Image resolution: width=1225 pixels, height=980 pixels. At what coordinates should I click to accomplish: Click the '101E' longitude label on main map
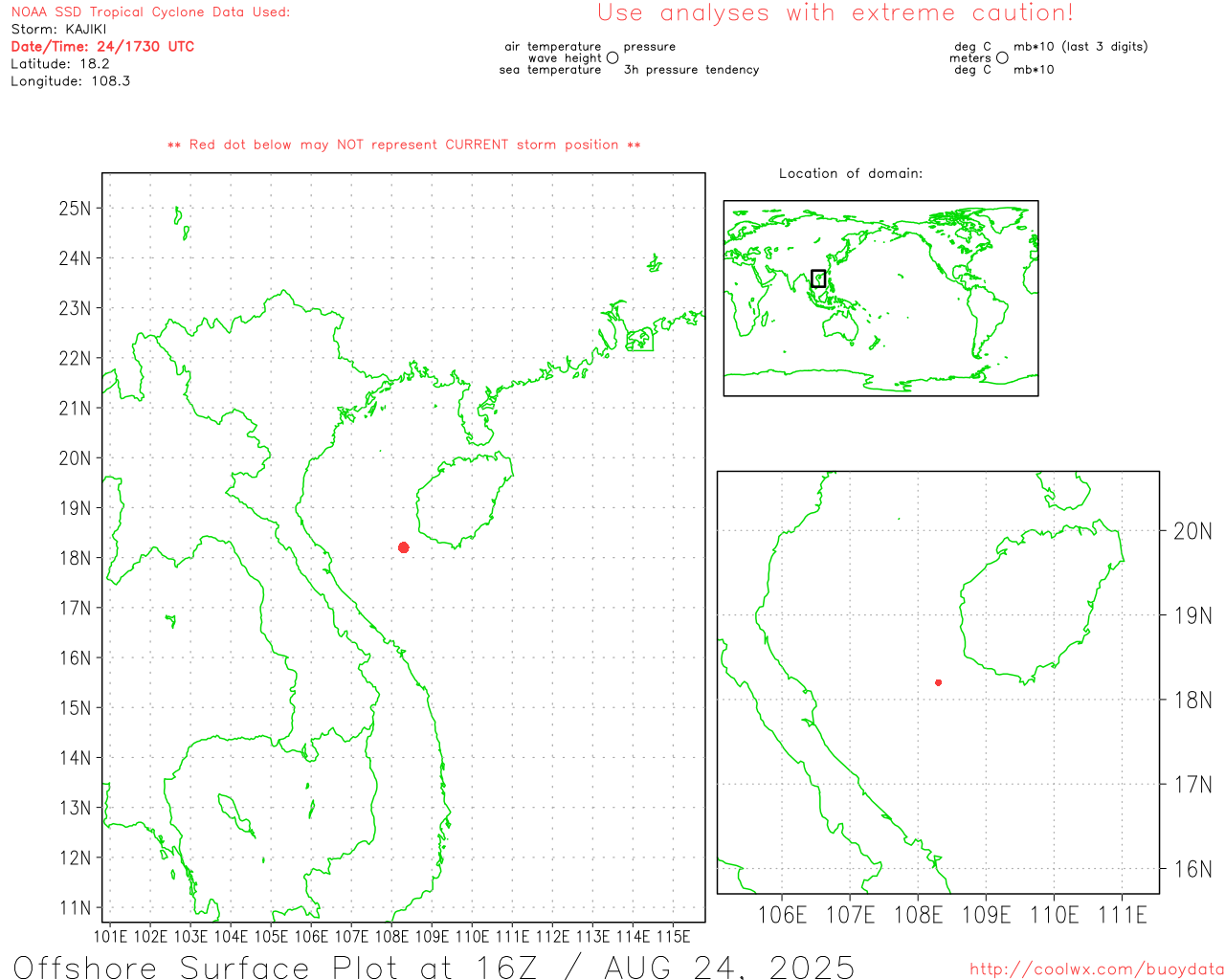tap(110, 936)
